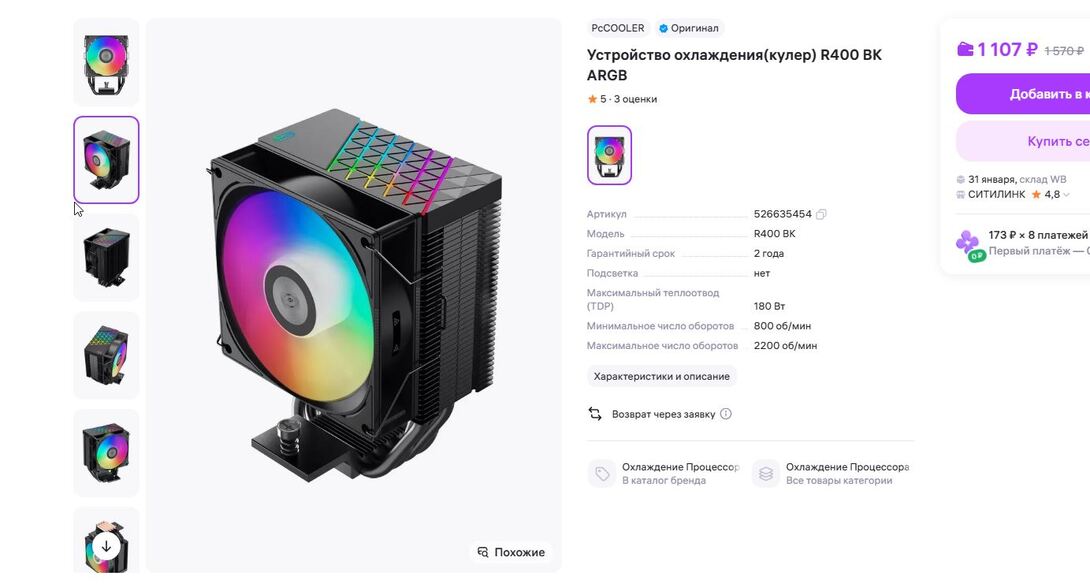Choose the color variant swatch image
Screen dimensions: 1090x587
click(x=610, y=155)
